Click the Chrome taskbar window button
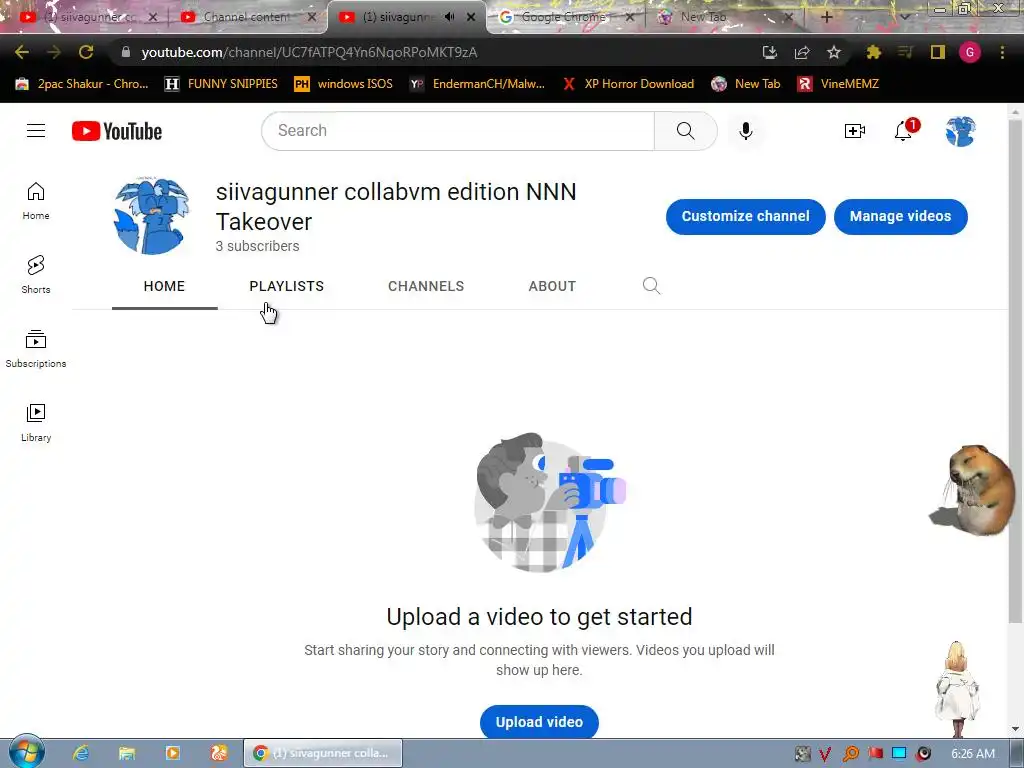 323,753
